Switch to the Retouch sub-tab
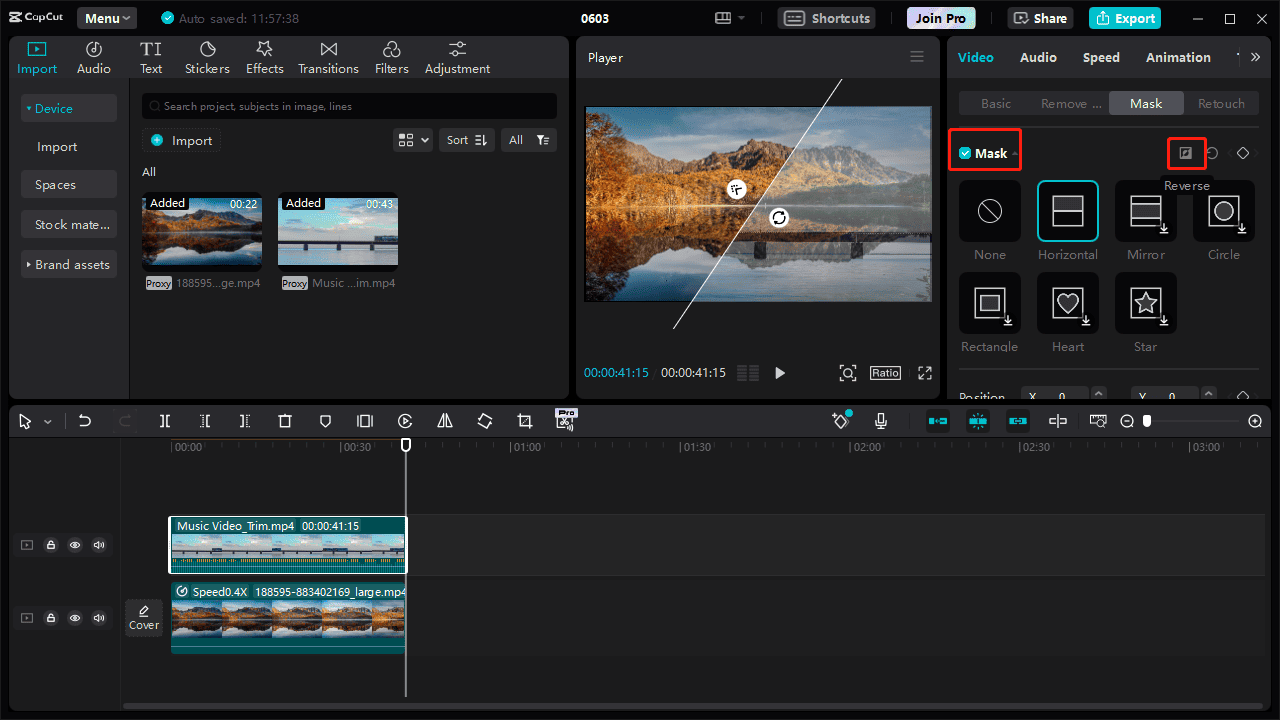 click(1221, 103)
